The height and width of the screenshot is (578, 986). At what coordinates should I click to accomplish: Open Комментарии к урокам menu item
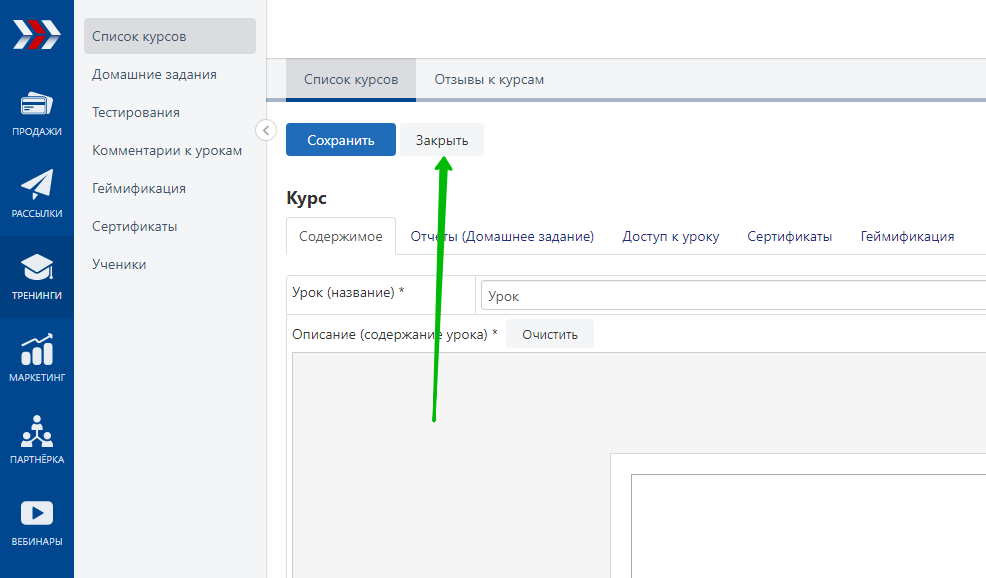click(x=167, y=150)
